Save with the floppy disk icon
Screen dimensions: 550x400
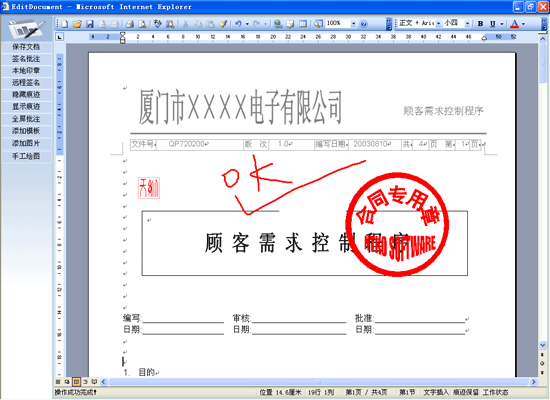coord(90,24)
